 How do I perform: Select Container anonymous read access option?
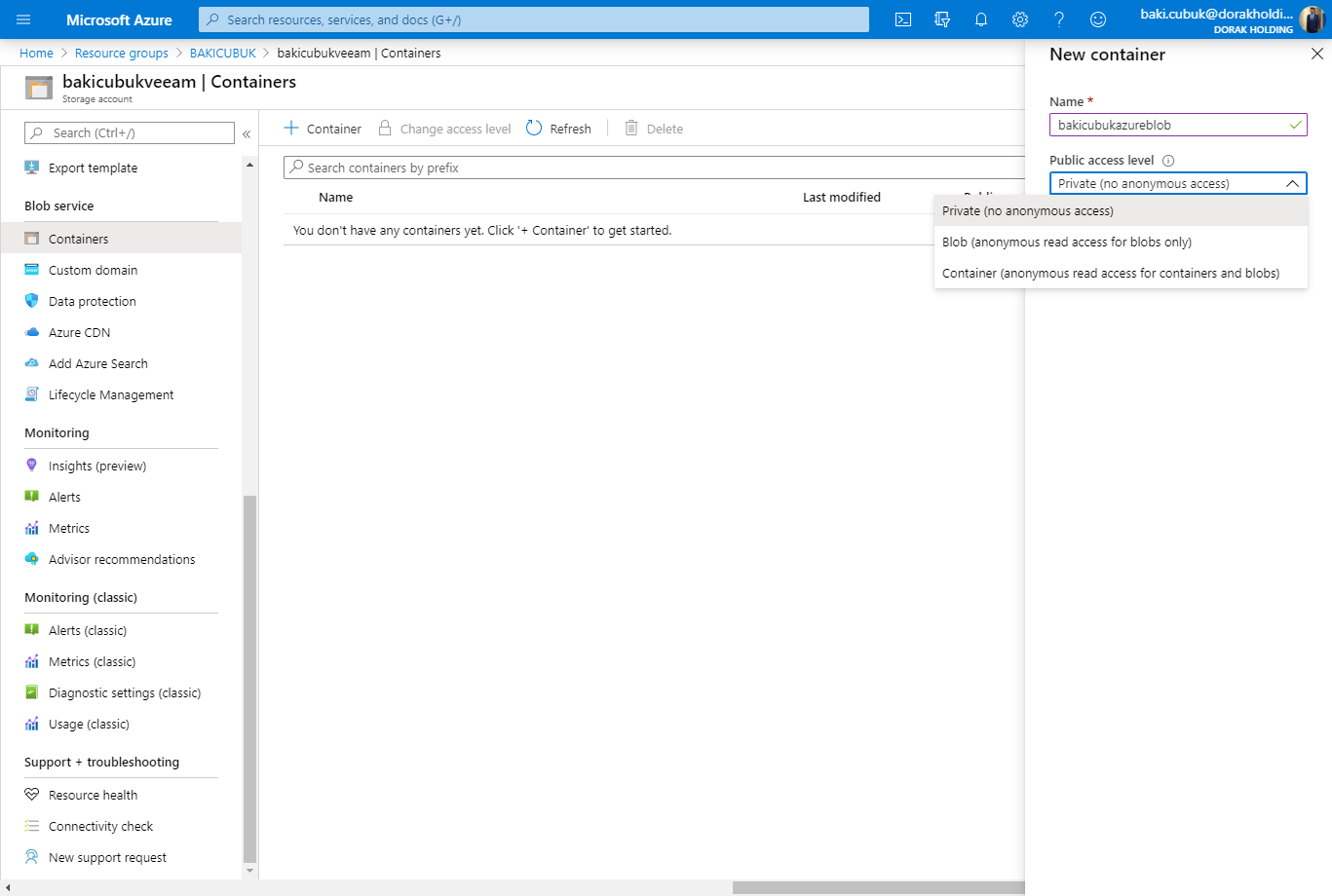1121,273
